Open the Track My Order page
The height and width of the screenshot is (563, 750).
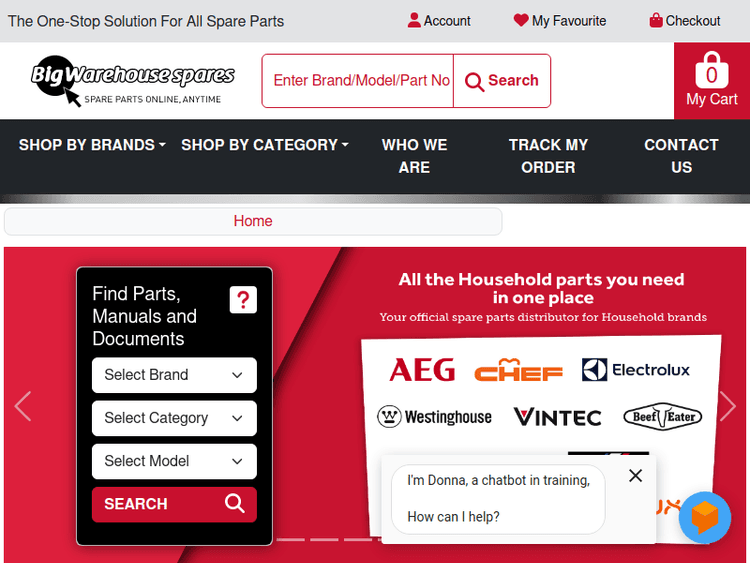548,156
